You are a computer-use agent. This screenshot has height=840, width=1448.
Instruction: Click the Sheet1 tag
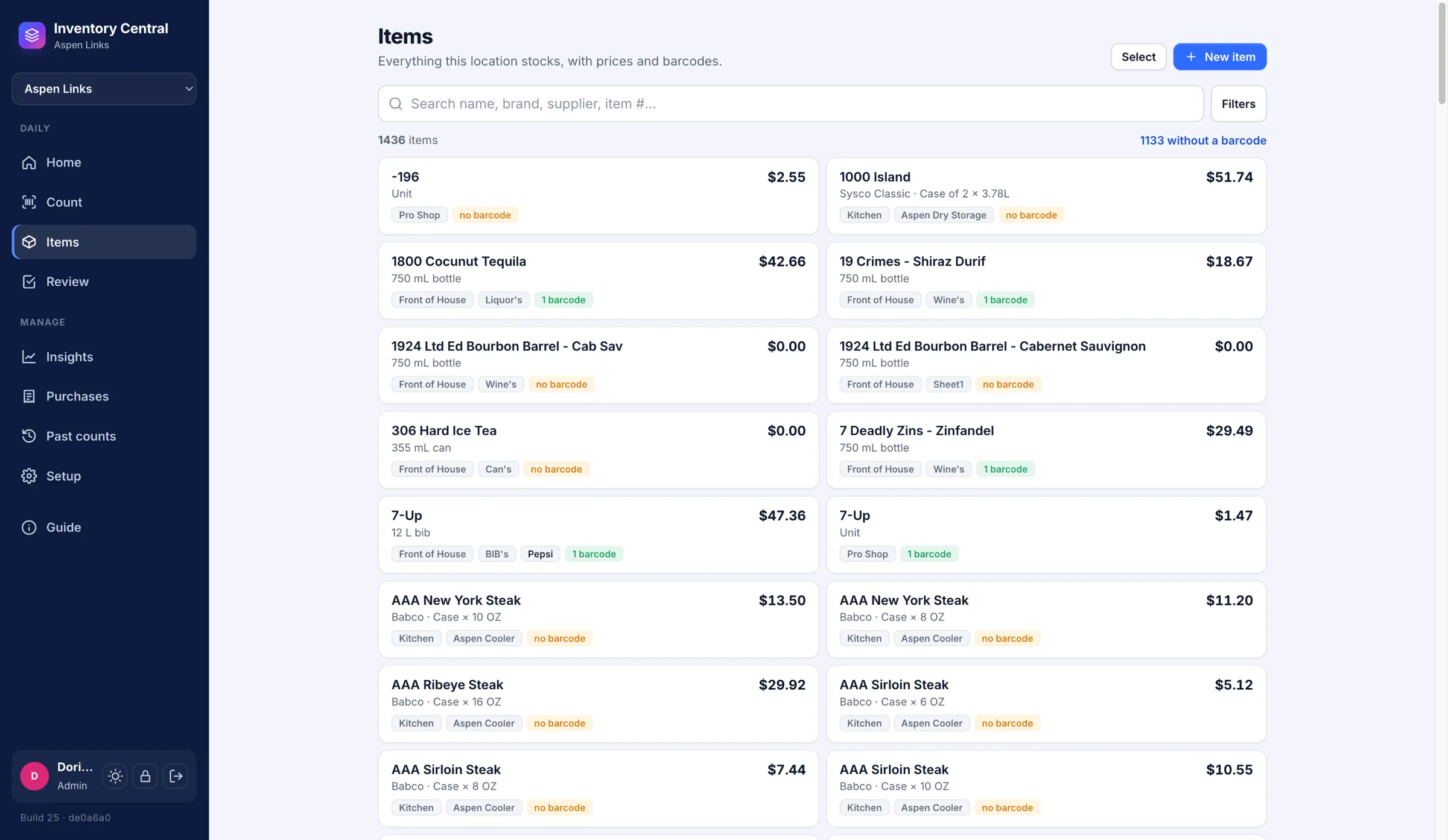pyautogui.click(x=948, y=384)
